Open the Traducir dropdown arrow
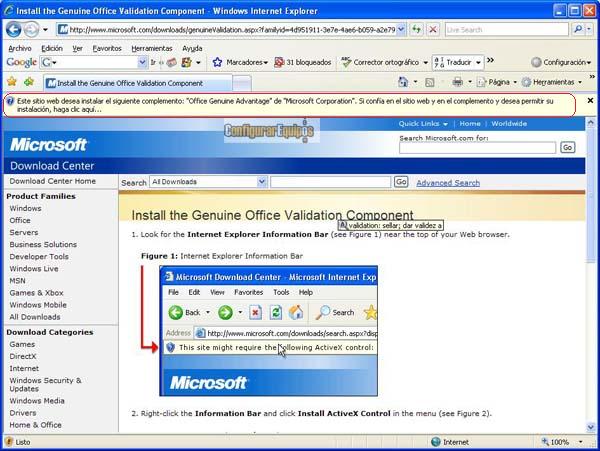Image resolution: width=600 pixels, height=451 pixels. [478, 62]
